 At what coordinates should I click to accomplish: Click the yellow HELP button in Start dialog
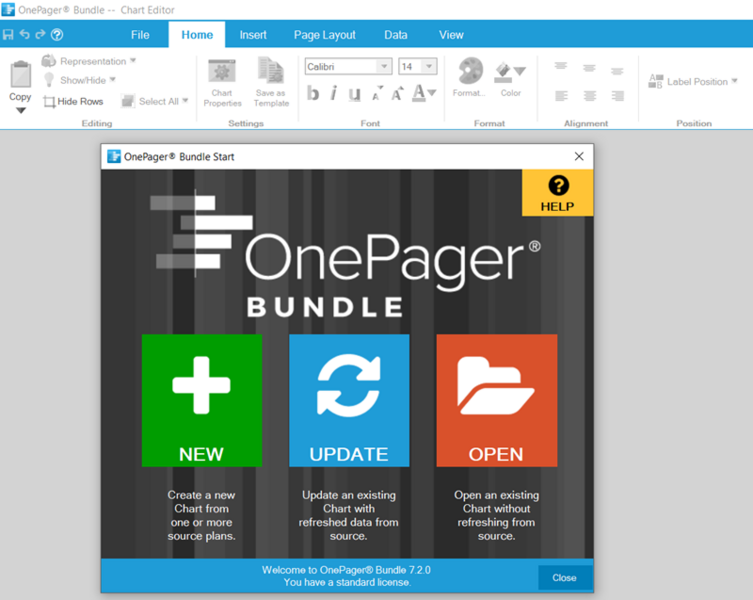[558, 193]
